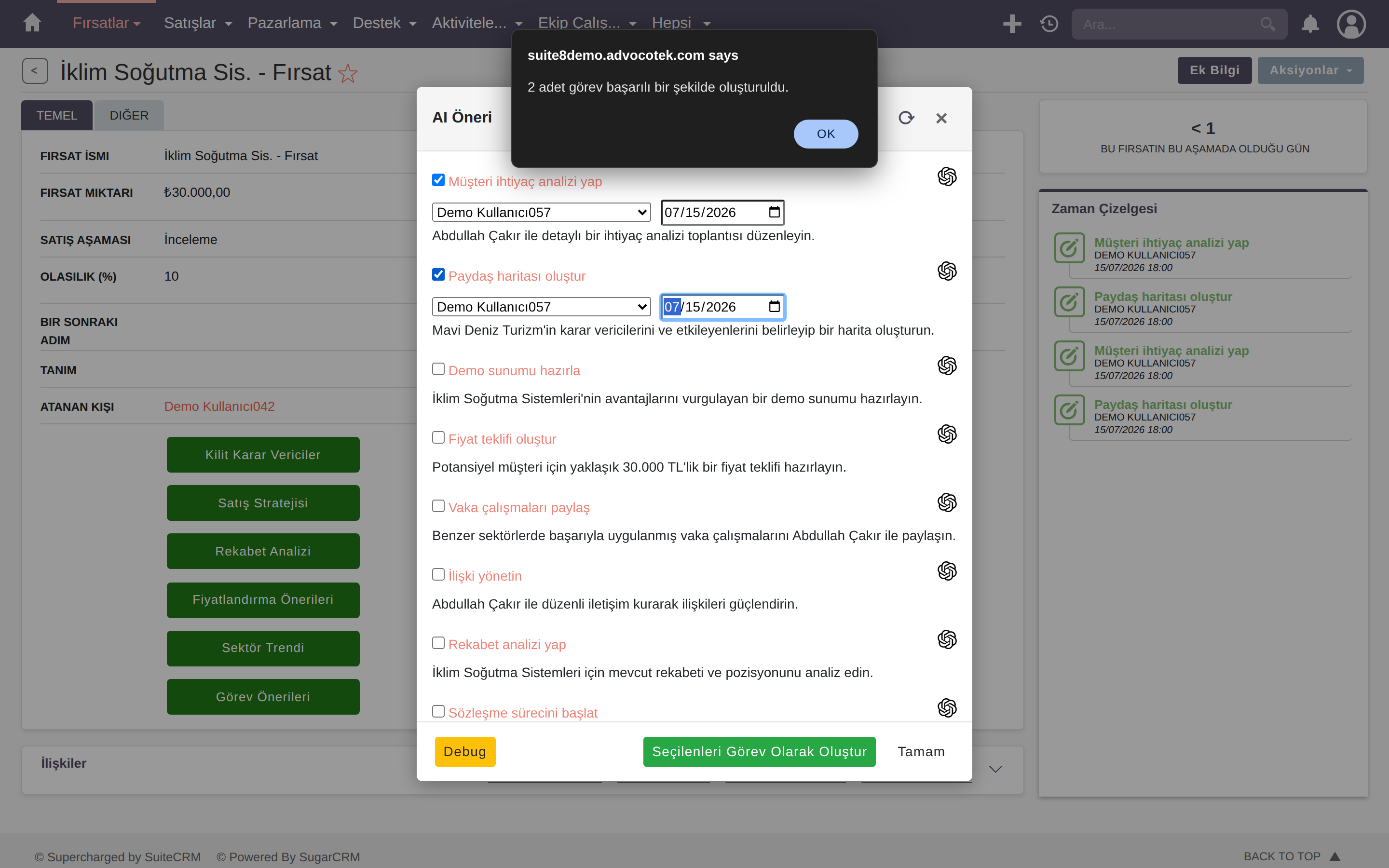The image size is (1389, 868).
Task: Open Demo Kullanıcı042 assigned user link
Action: [219, 407]
